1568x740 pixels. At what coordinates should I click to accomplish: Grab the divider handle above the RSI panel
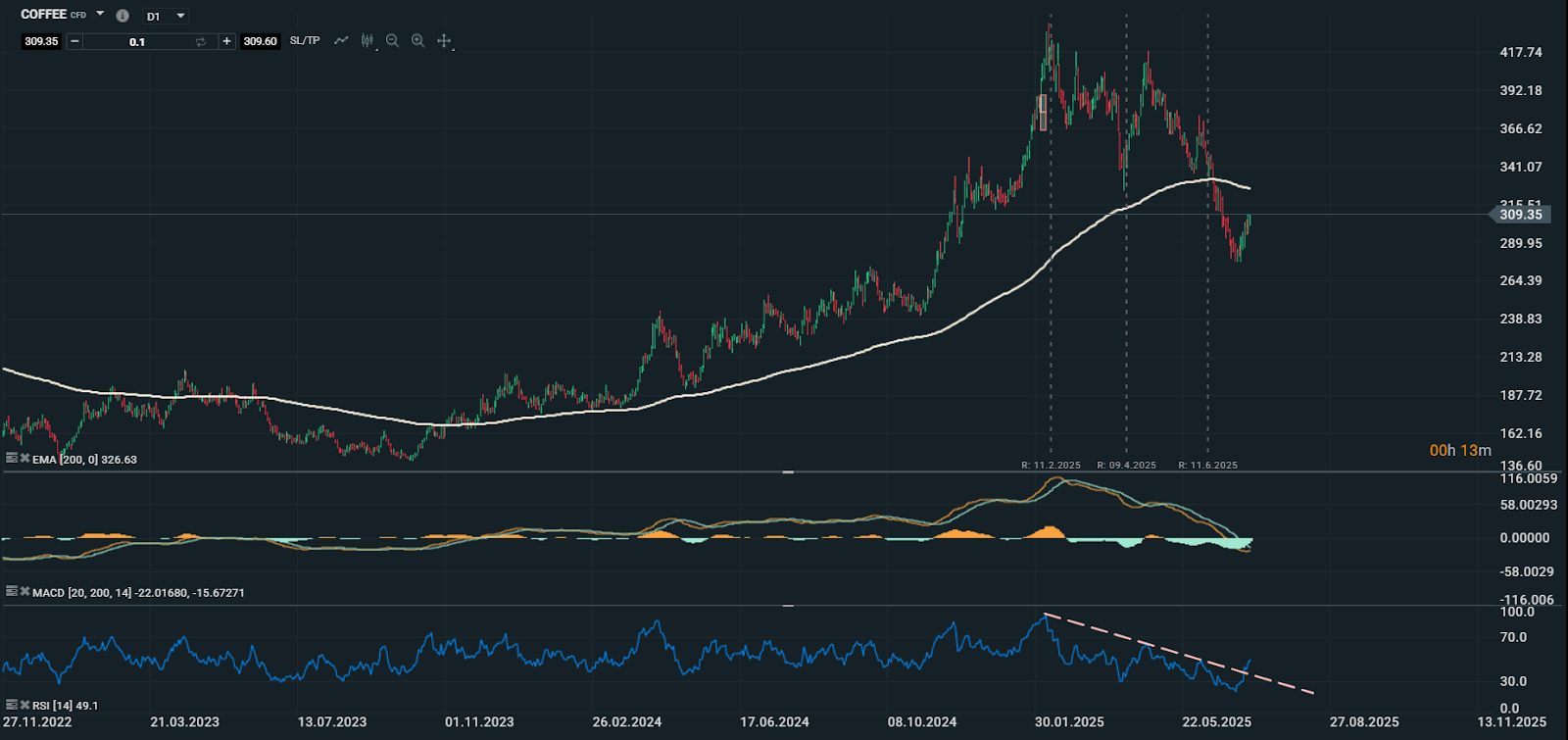click(x=788, y=606)
